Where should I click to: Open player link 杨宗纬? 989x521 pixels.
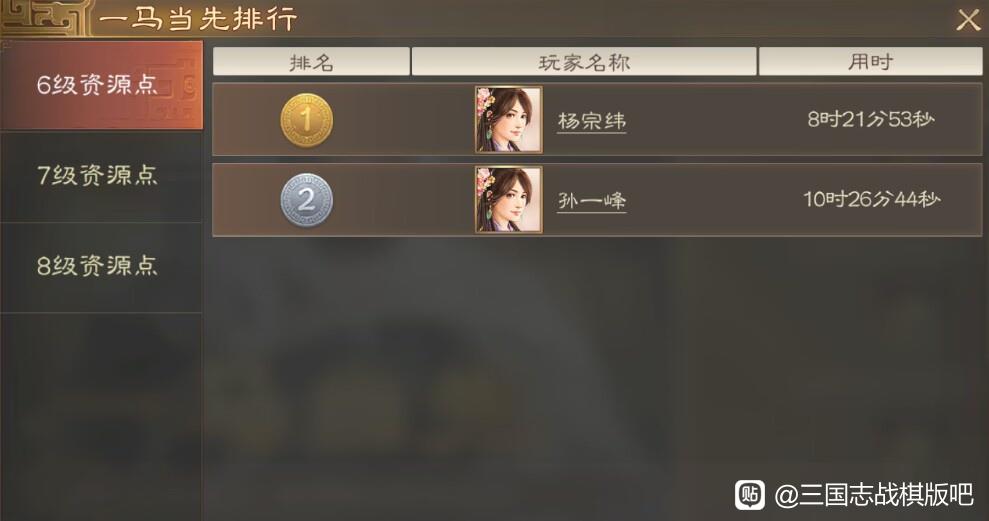[592, 121]
